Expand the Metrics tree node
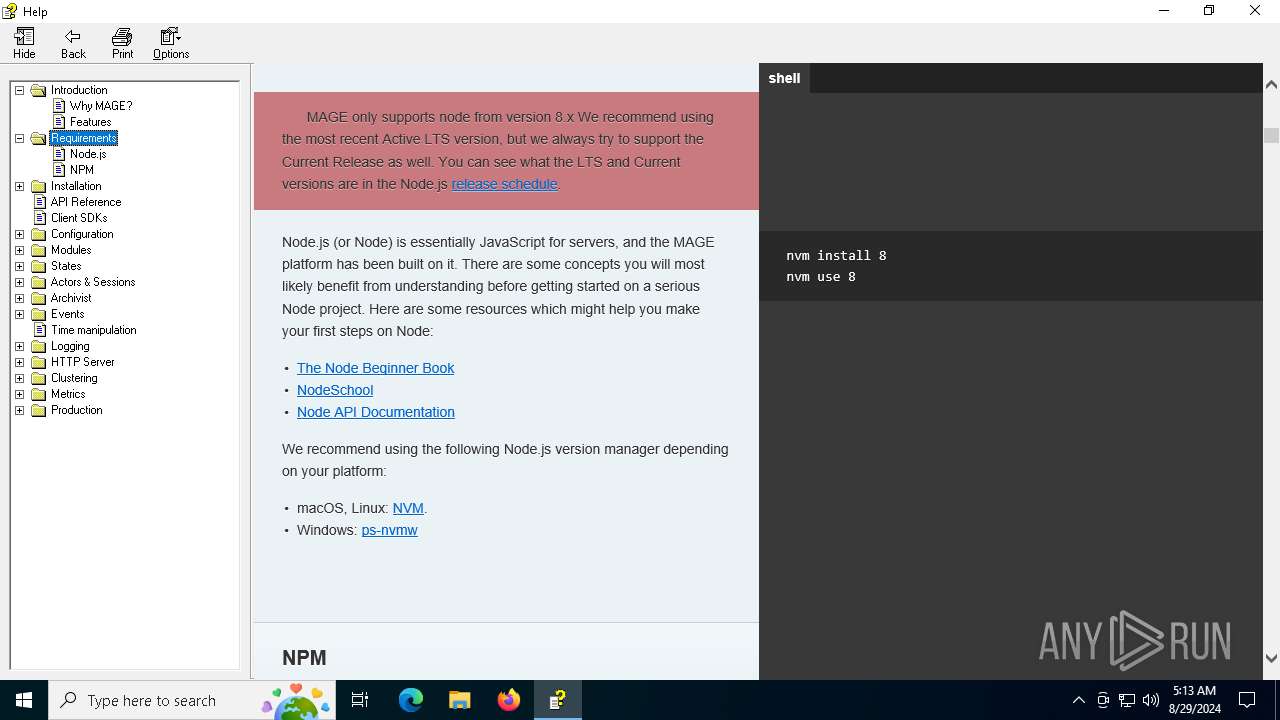1280x720 pixels. (19, 394)
